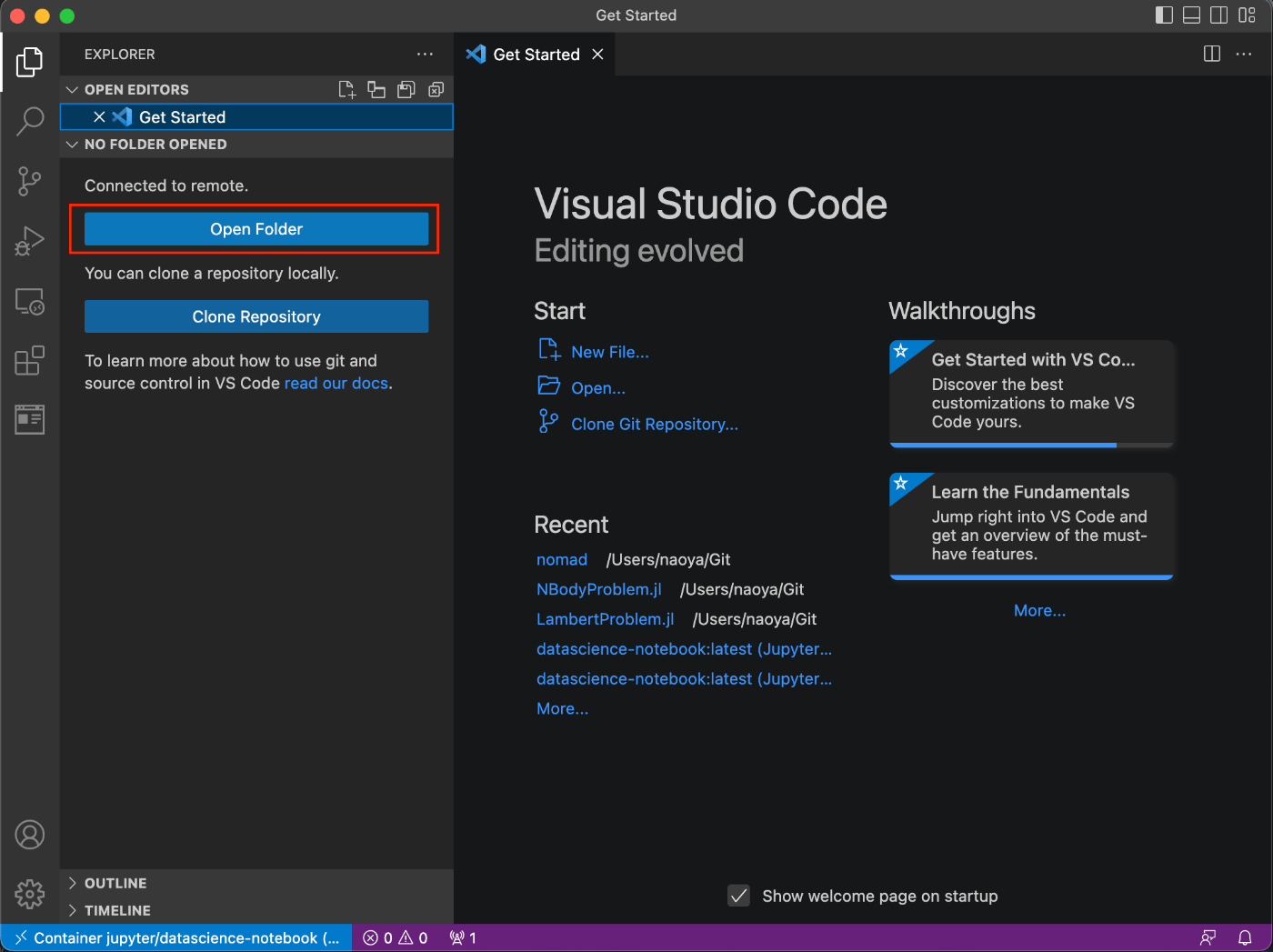Open Manage gear icon
The image size is (1273, 952).
[29, 894]
